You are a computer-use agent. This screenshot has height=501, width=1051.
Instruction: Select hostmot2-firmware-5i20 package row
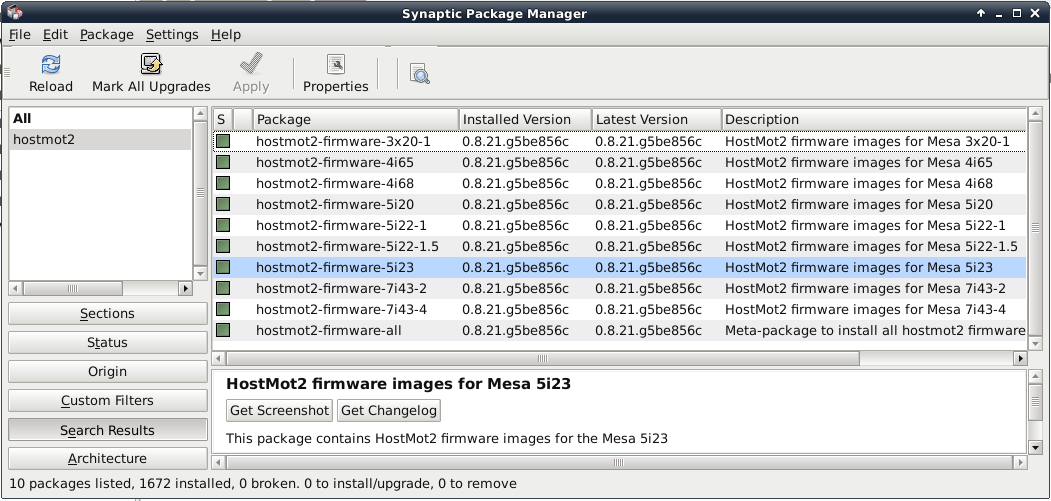point(619,204)
